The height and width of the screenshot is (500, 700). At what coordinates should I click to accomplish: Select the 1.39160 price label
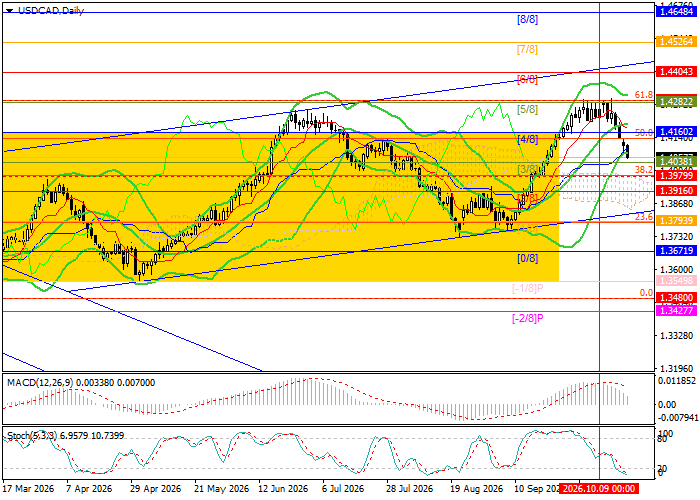coord(676,191)
